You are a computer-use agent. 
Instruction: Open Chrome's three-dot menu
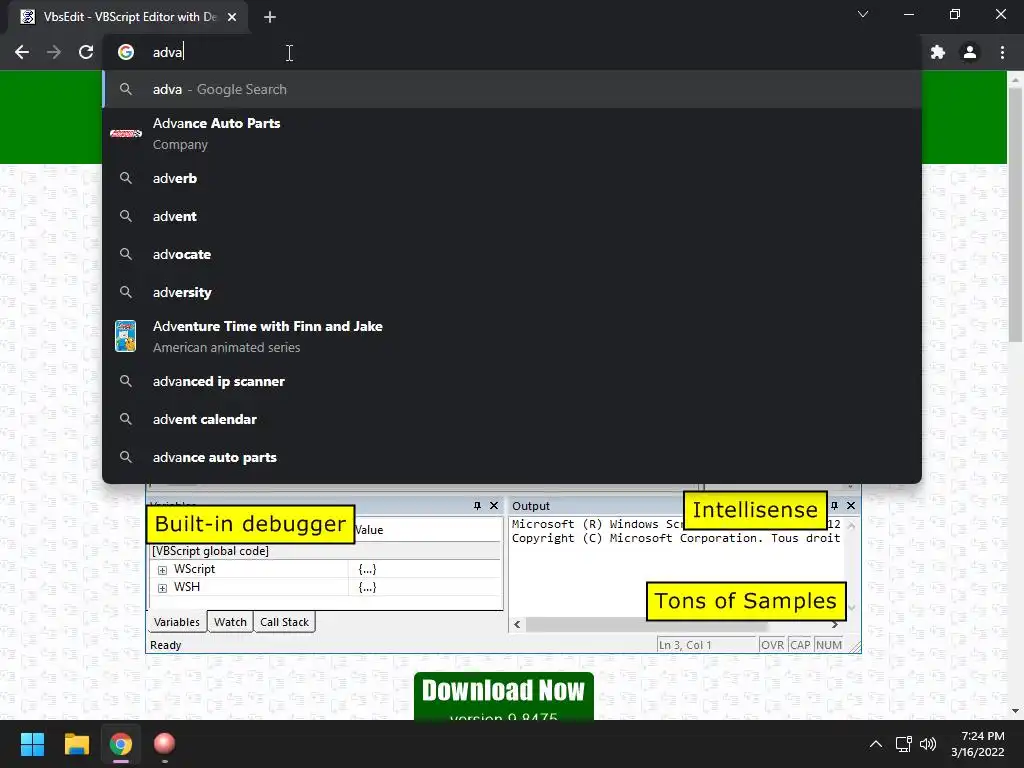1002,52
